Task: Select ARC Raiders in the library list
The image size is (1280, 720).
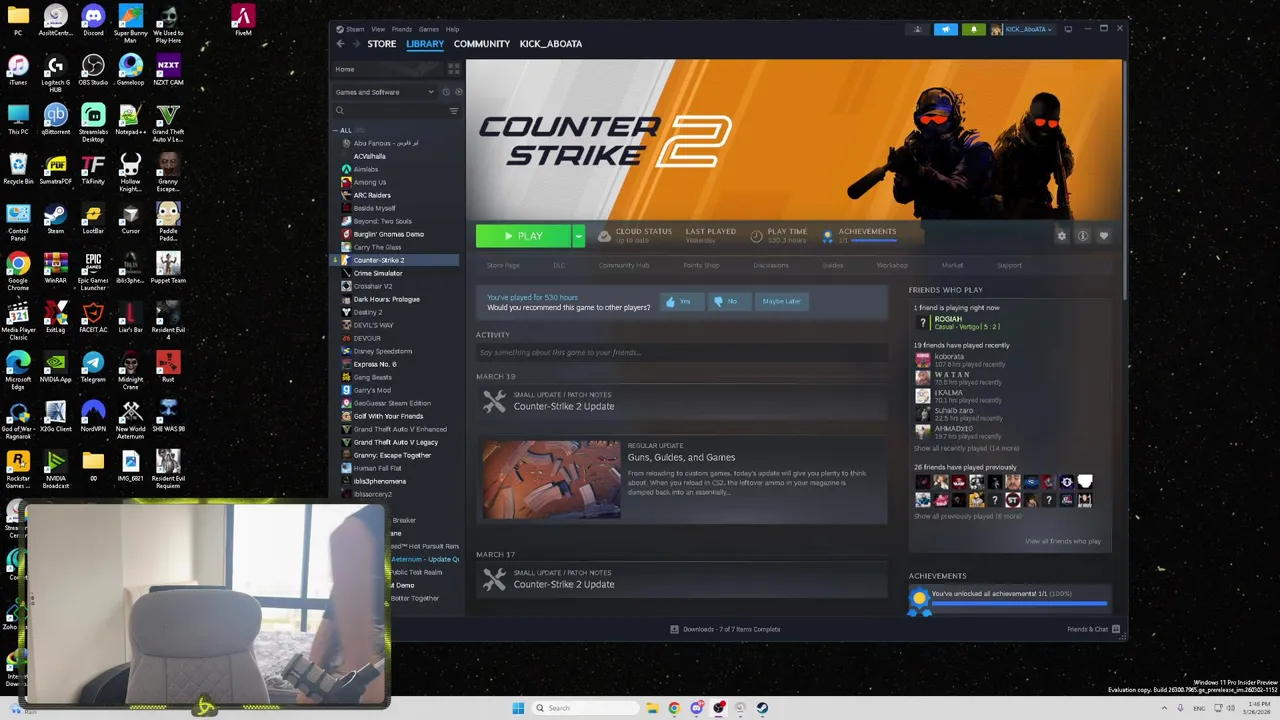Action: pos(372,195)
